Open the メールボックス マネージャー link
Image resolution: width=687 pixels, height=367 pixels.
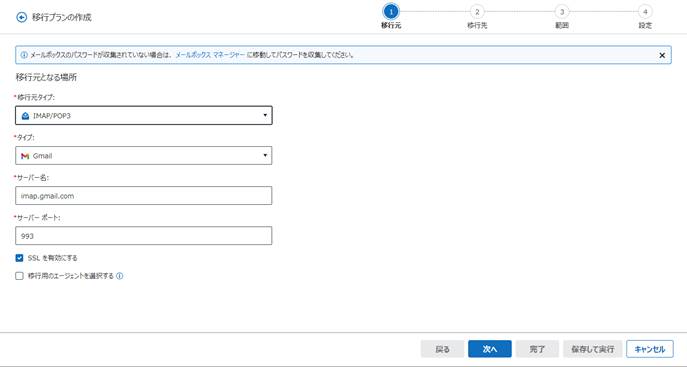(210, 55)
